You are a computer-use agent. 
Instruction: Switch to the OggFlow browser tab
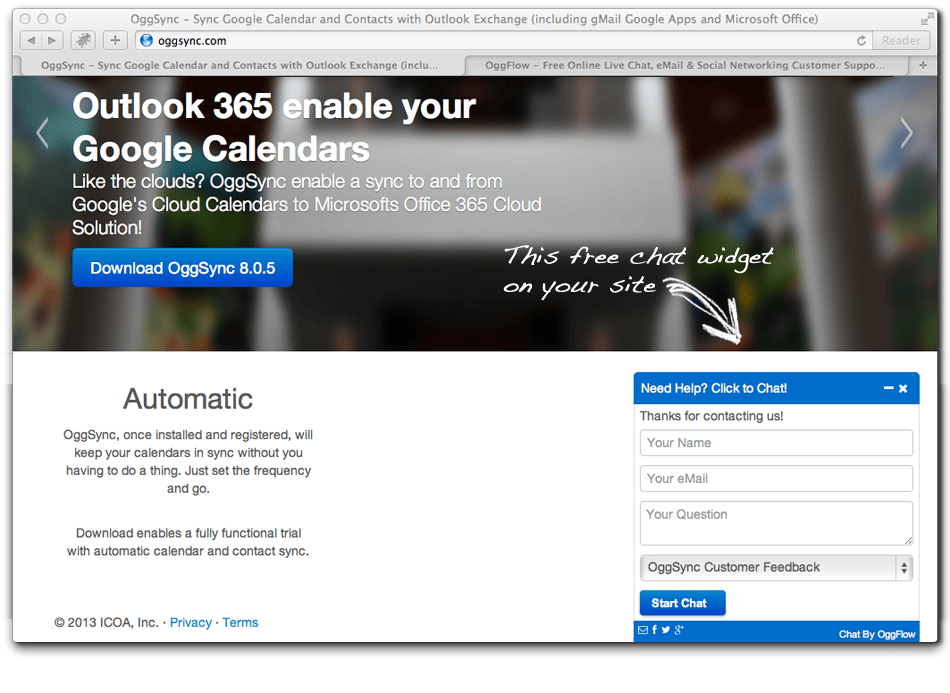685,65
